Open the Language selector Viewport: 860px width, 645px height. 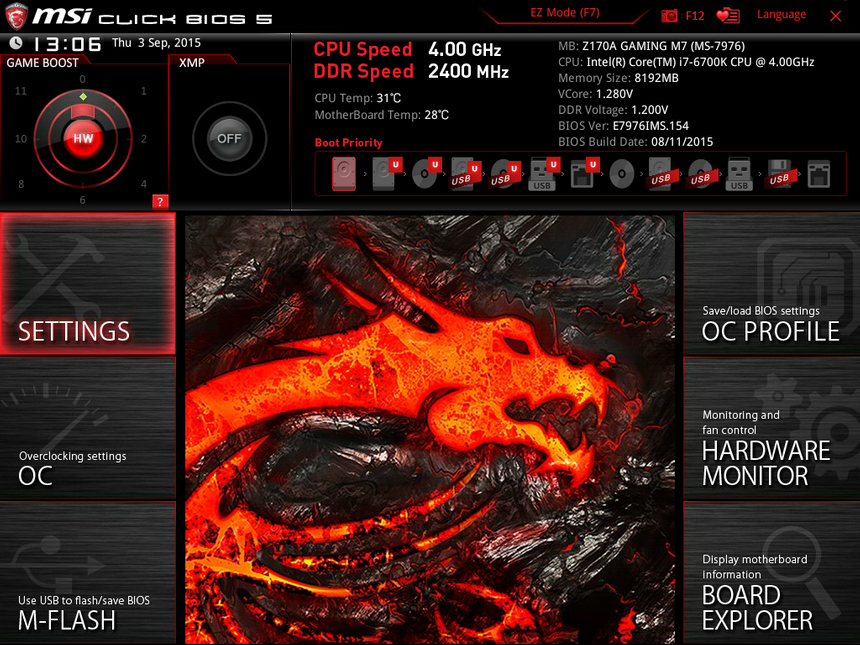coord(781,15)
